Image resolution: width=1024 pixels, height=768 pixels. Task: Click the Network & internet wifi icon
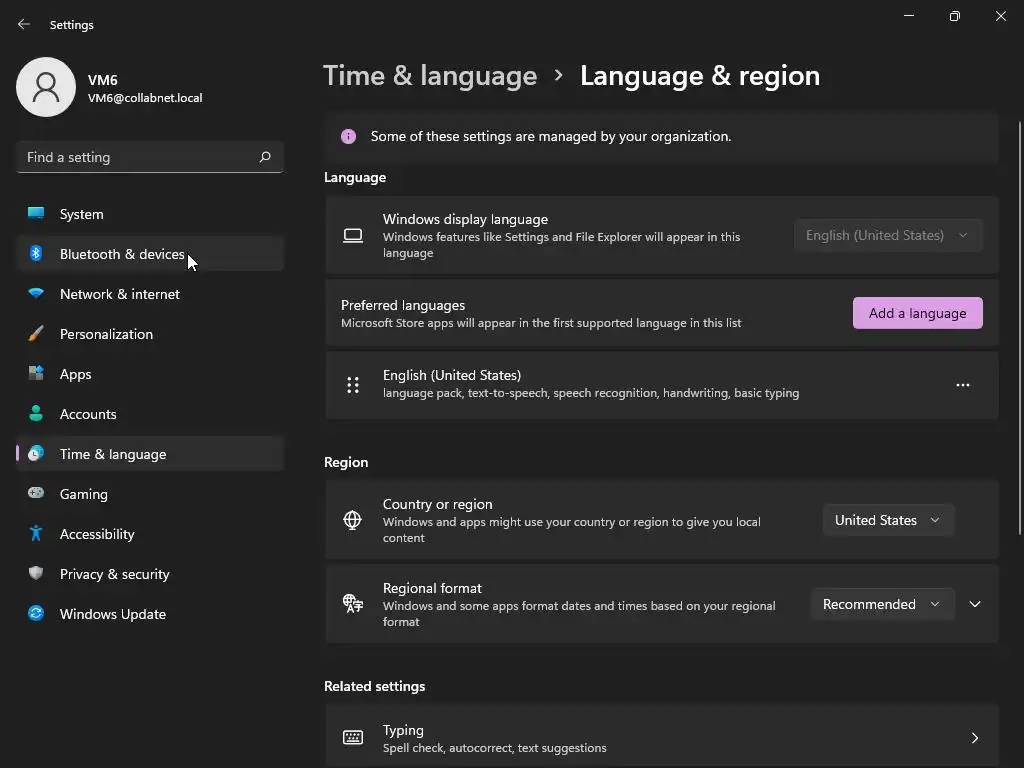[x=36, y=294]
